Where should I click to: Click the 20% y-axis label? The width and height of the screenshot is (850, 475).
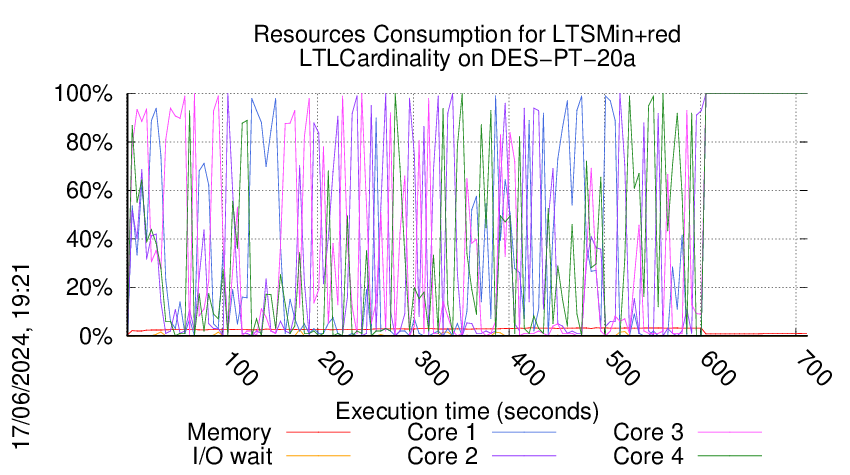(89, 288)
